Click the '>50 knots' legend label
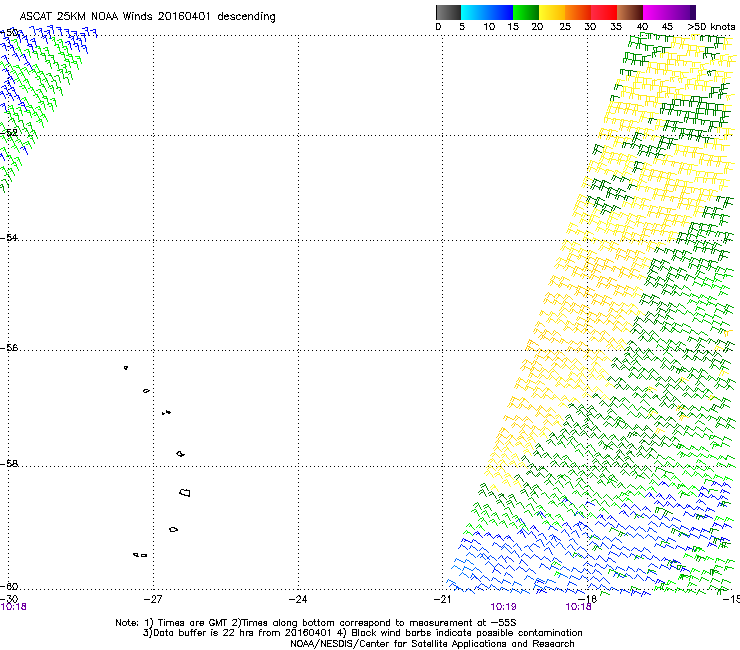This screenshot has width=740, height=650. pos(711,27)
